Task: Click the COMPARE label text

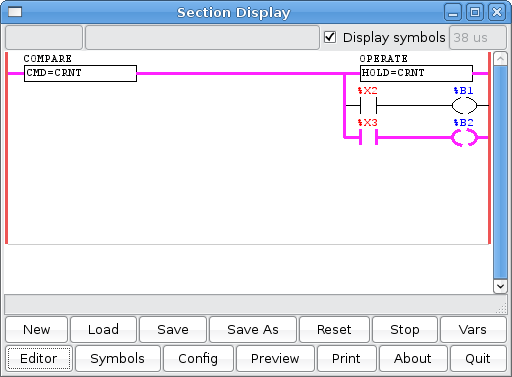Action: tap(48, 59)
